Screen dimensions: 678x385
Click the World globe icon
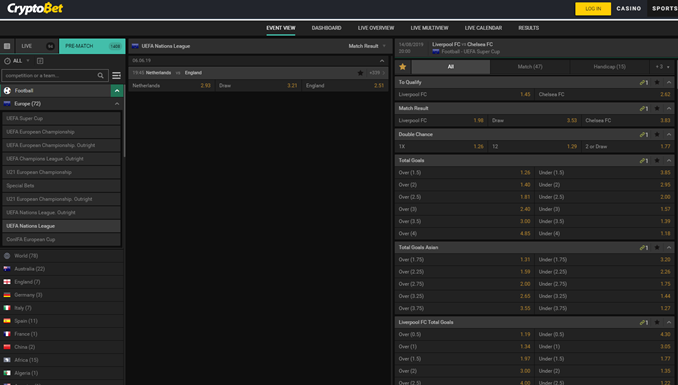(x=7, y=256)
